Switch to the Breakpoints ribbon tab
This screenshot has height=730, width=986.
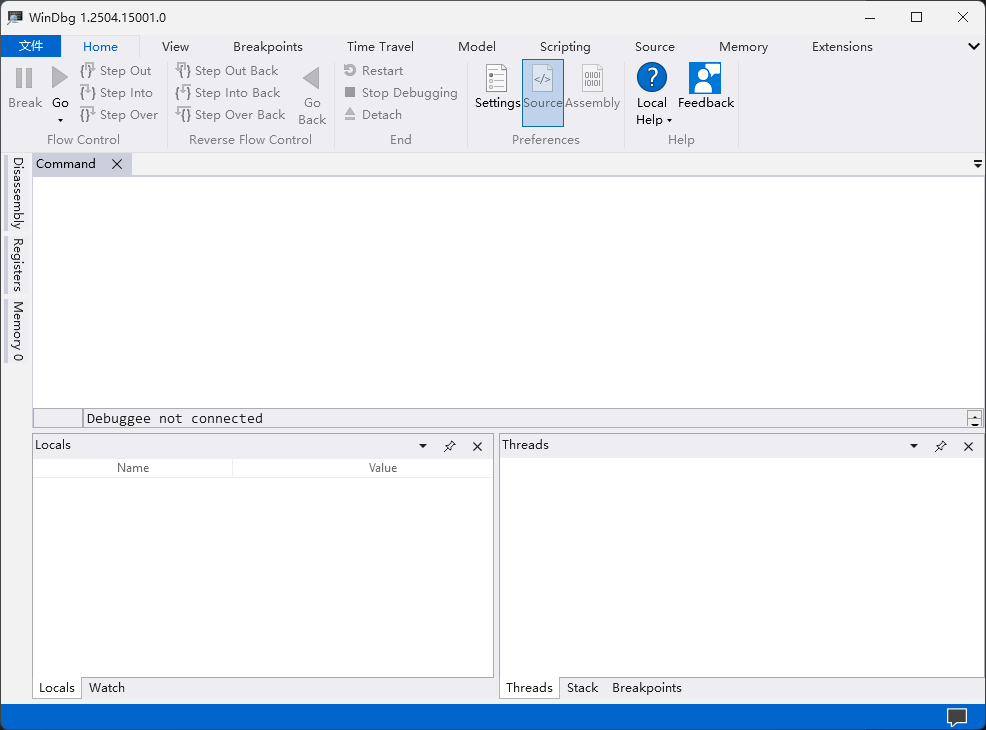coord(268,47)
